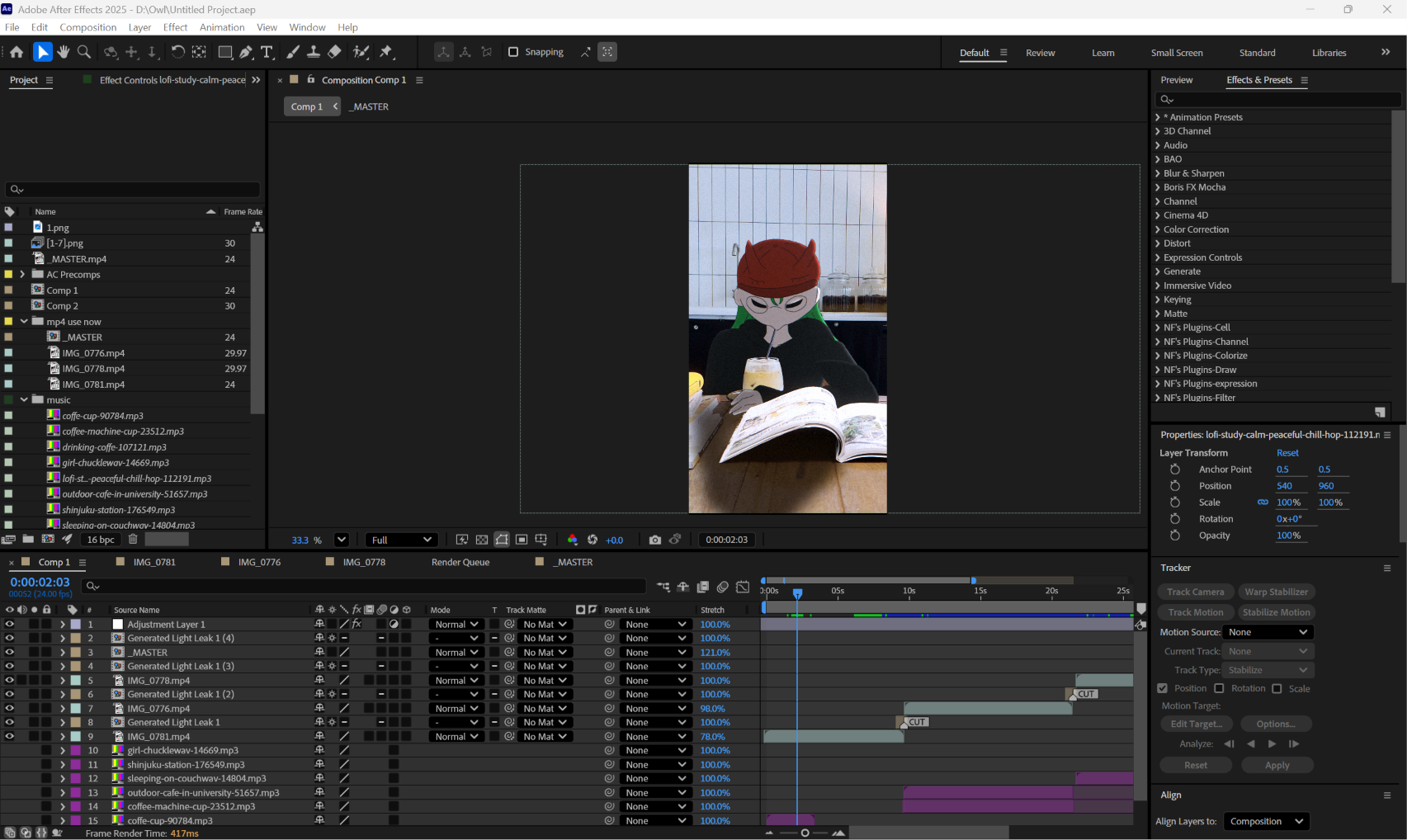Click Anchor Point stopwatch in Properties
The width and height of the screenshot is (1407, 840).
click(1175, 470)
